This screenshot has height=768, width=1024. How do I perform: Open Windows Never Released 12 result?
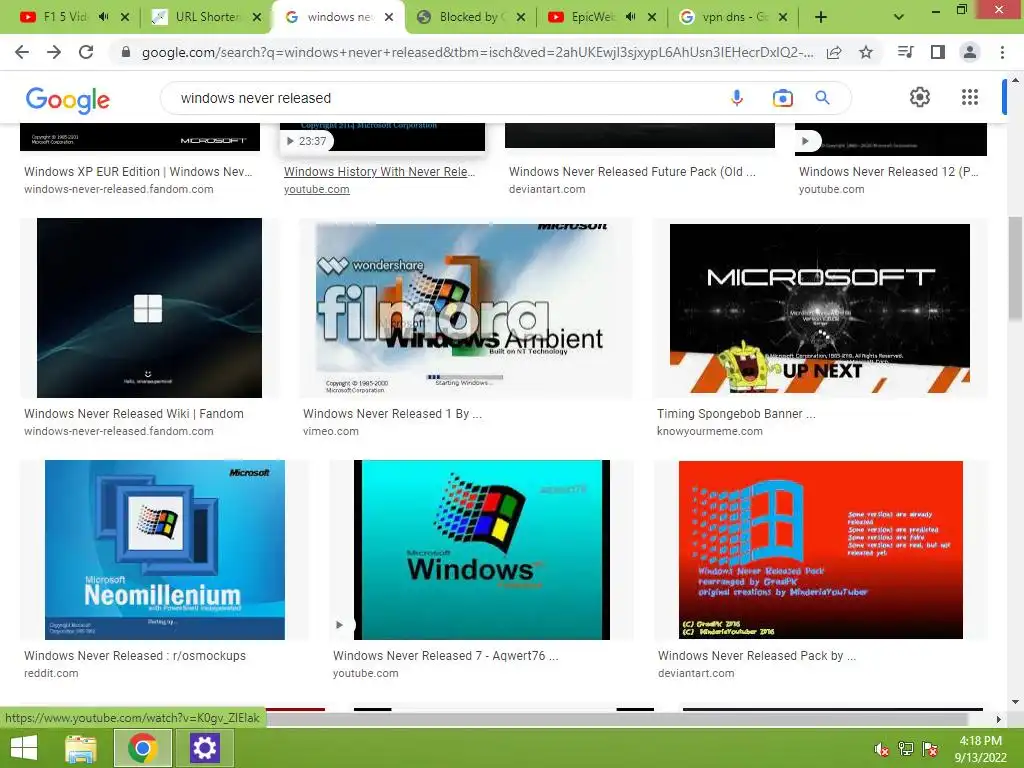tap(889, 172)
